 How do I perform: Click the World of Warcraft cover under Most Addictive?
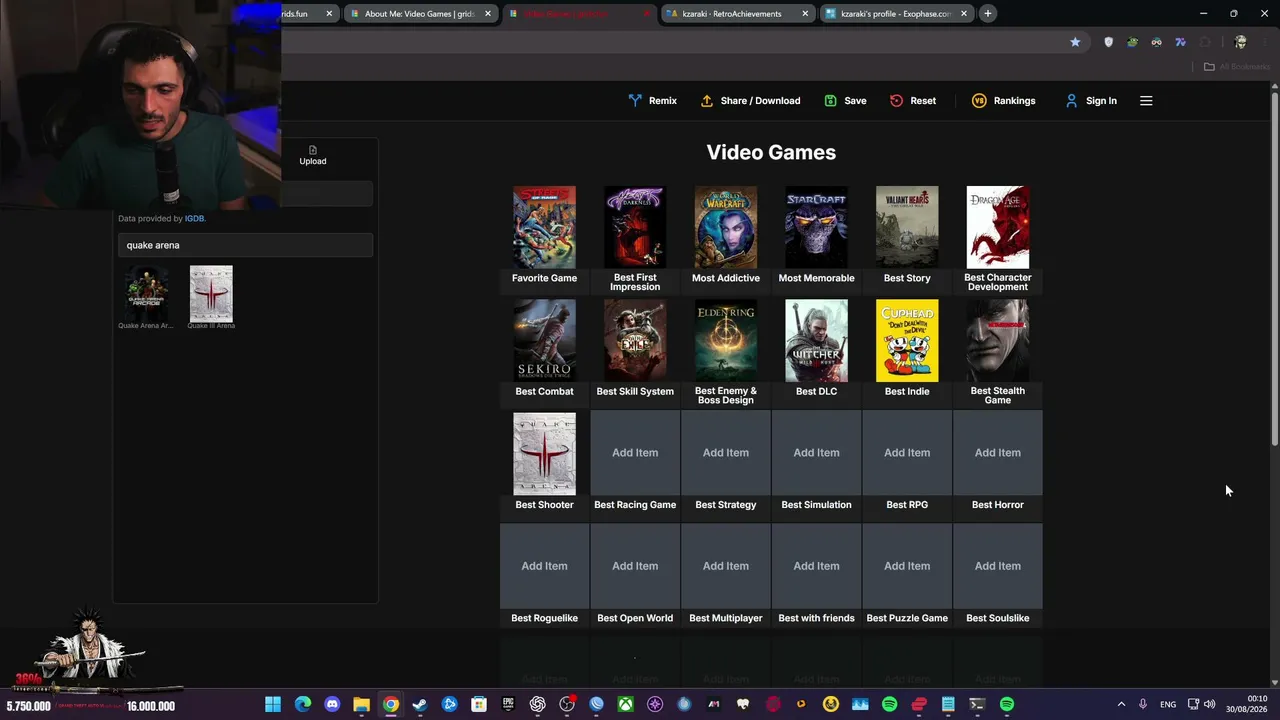point(726,227)
